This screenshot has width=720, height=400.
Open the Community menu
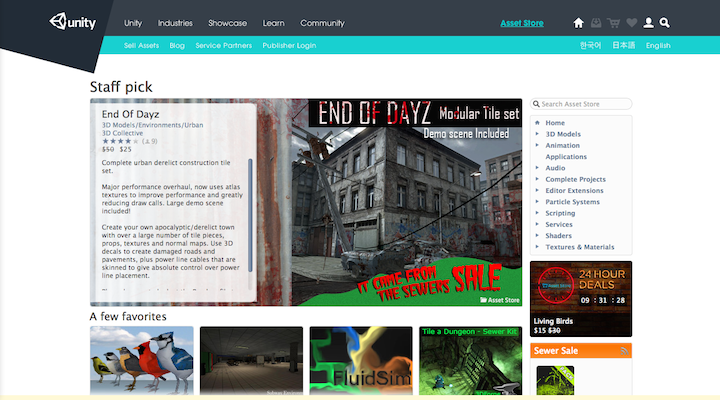322,23
